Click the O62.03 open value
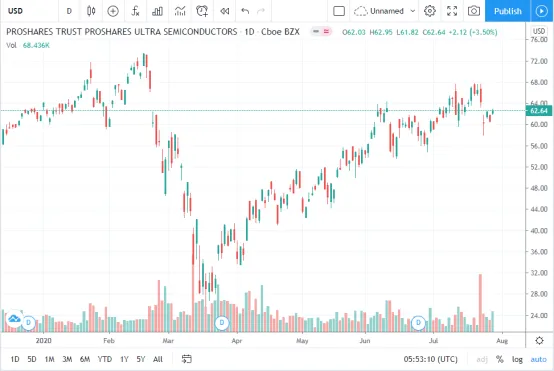This screenshot has height=371, width=554. tap(354, 32)
